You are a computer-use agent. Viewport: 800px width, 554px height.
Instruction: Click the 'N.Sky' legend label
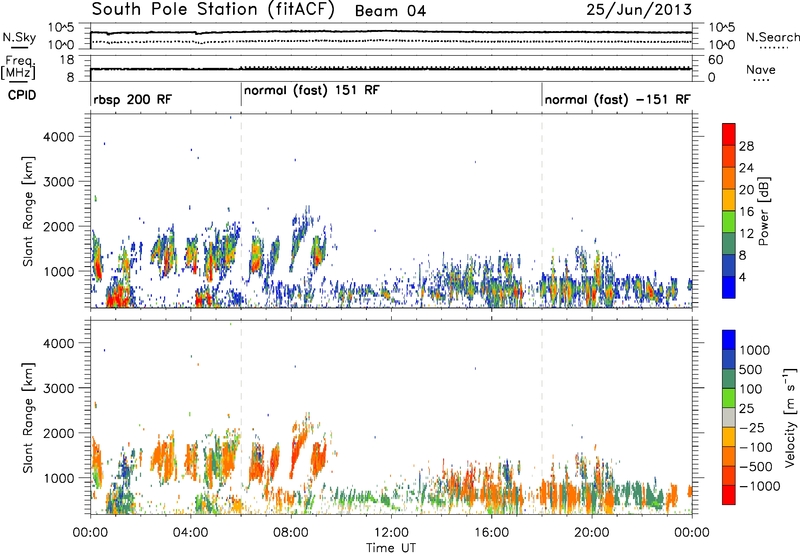click(x=19, y=37)
